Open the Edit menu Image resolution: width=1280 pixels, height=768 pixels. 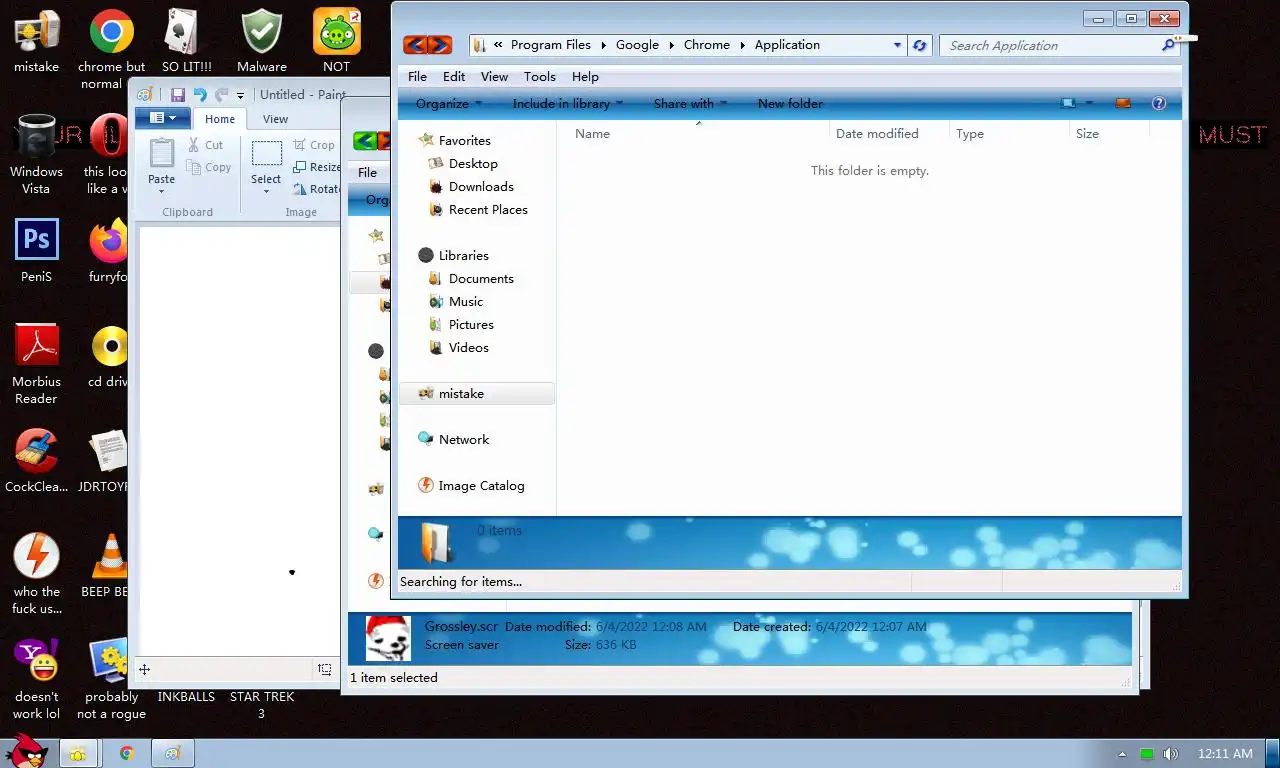coord(454,76)
